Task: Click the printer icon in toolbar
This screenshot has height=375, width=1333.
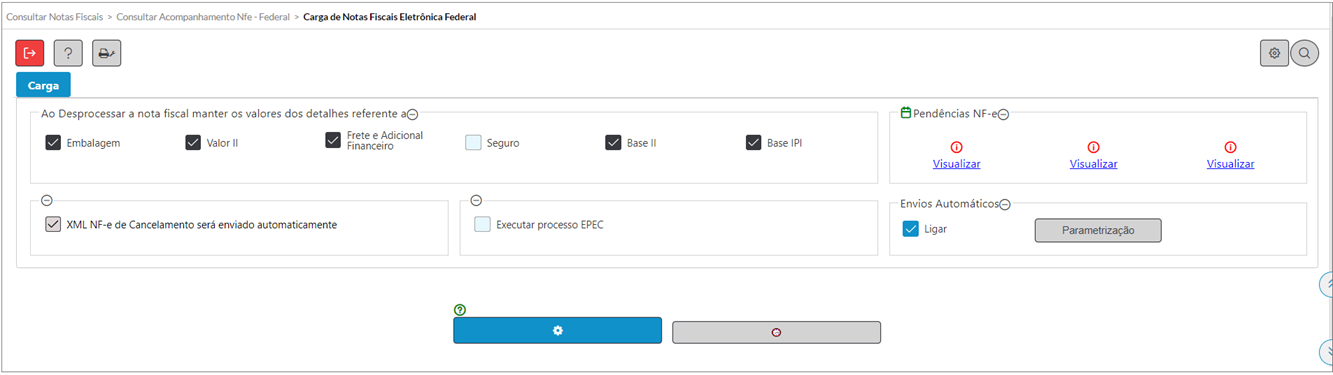Action: 107,53
